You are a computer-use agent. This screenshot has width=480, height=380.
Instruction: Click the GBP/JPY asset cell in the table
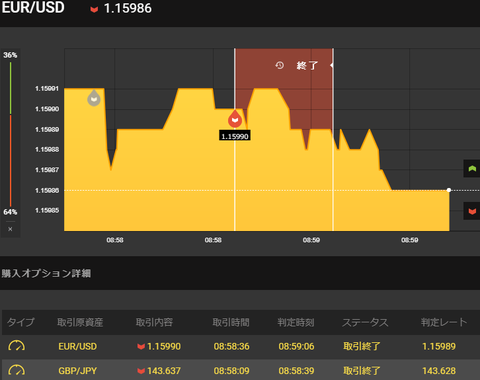coord(77,371)
